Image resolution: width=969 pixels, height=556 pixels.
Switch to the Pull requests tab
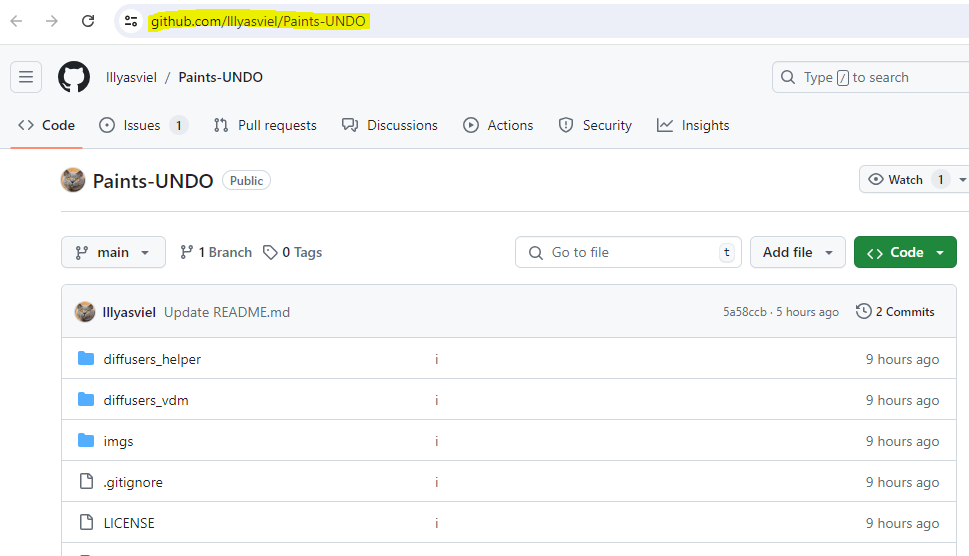click(265, 125)
